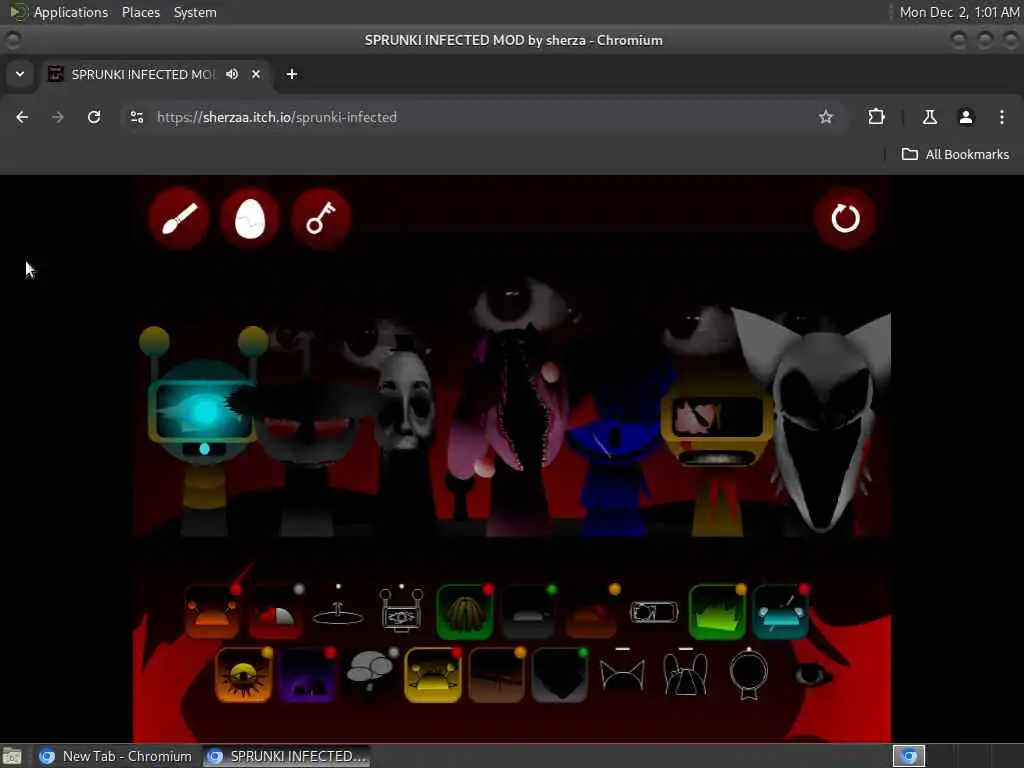Open the Chromium three-dot menu
Screen dimensions: 1024x768
tap(1002, 117)
